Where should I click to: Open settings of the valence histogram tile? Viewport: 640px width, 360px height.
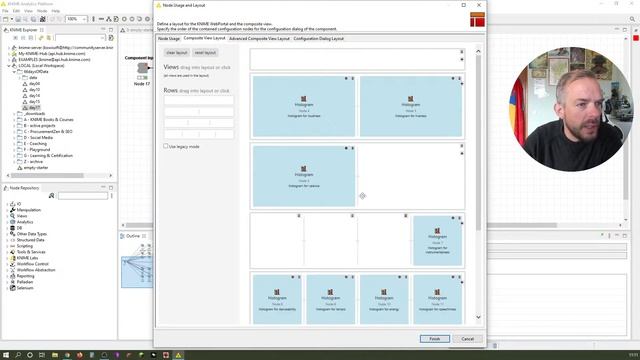347,148
